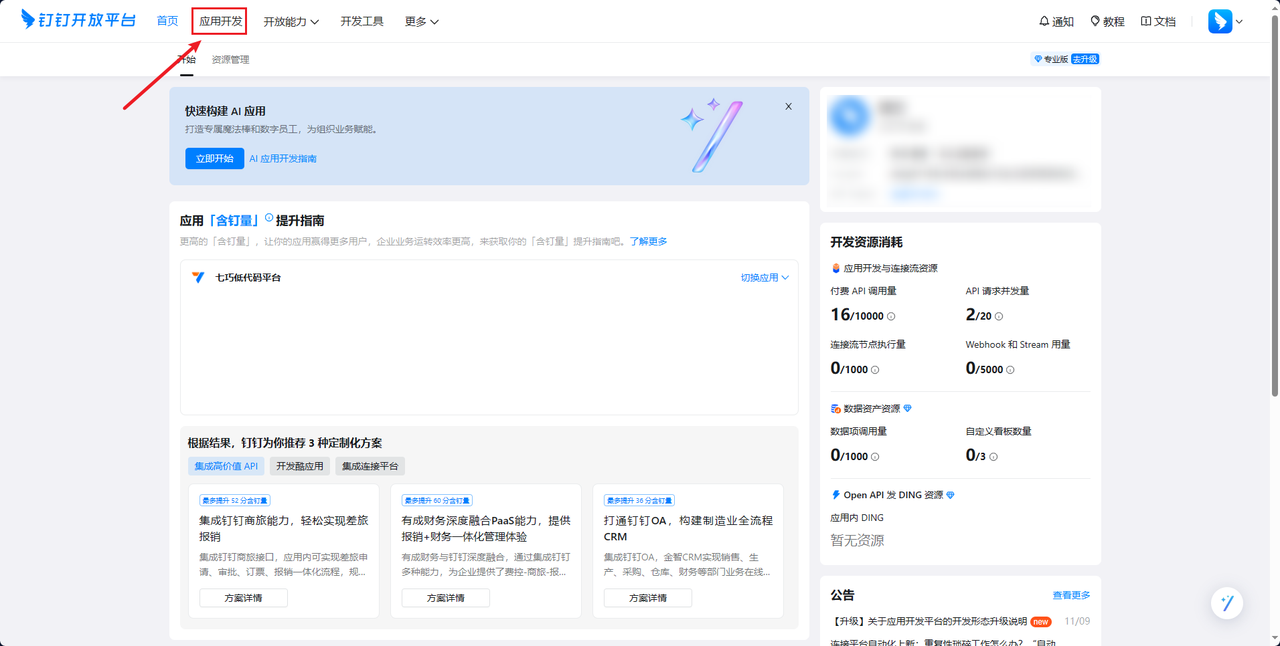Click diamond icon beside 数据资产资源
This screenshot has height=646, width=1280.
[908, 408]
